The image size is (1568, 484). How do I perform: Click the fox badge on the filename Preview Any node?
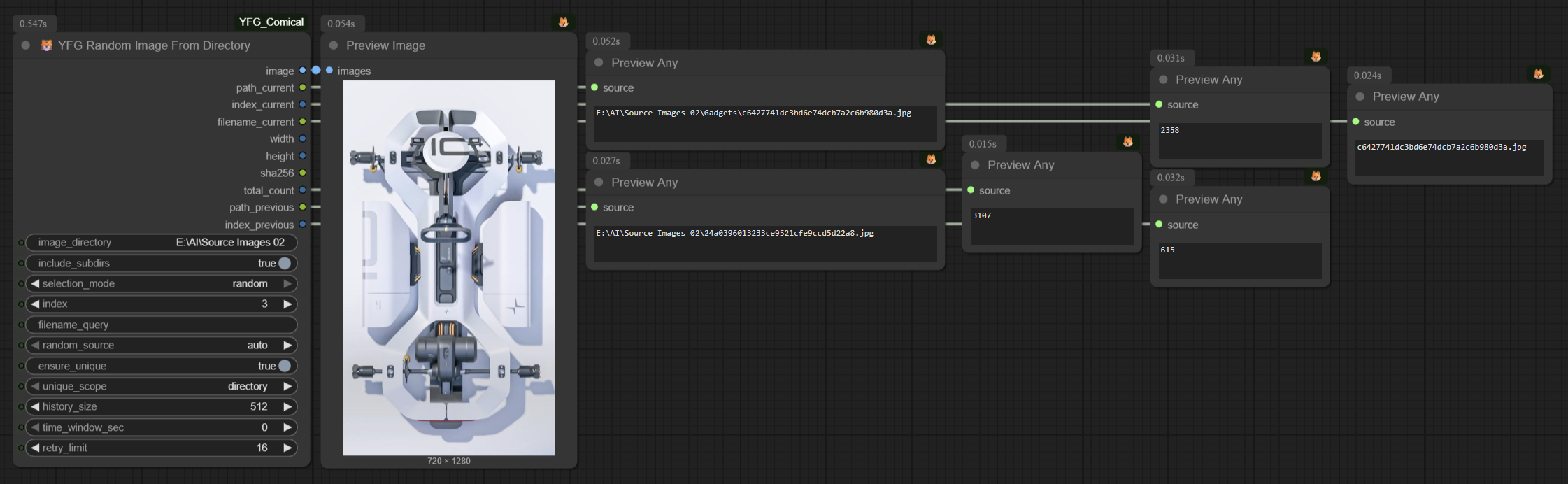1538,74
